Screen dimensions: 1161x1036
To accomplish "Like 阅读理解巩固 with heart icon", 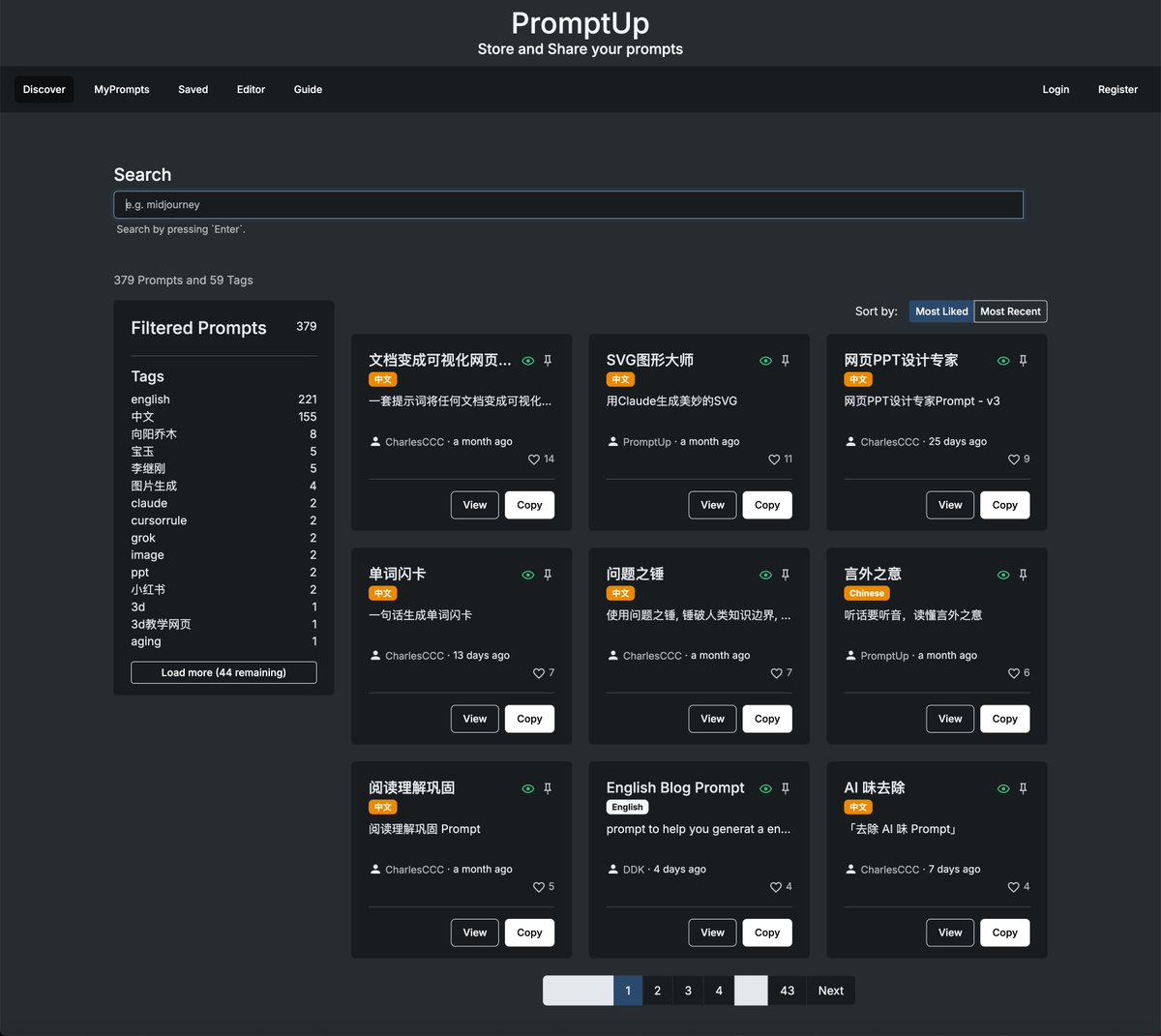I will click(539, 887).
